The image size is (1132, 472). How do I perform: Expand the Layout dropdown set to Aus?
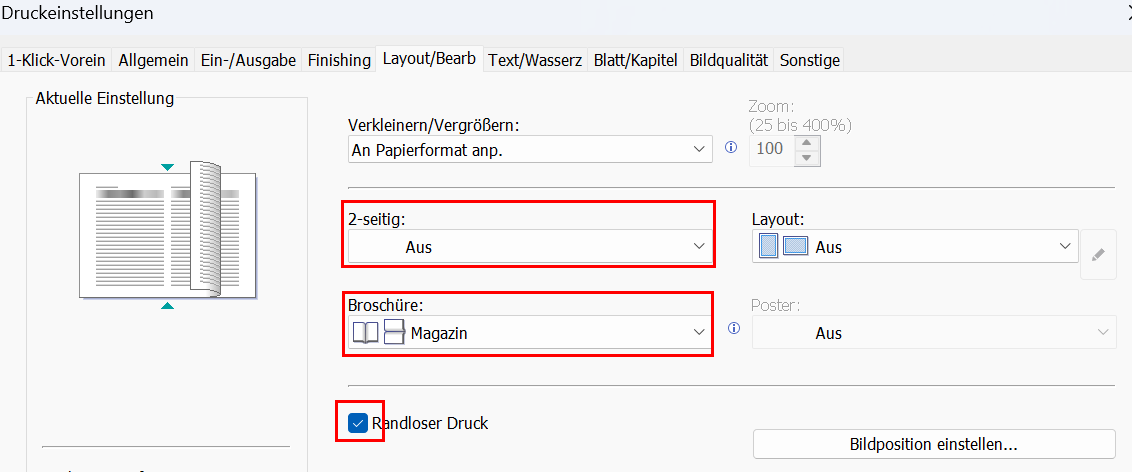pos(915,247)
